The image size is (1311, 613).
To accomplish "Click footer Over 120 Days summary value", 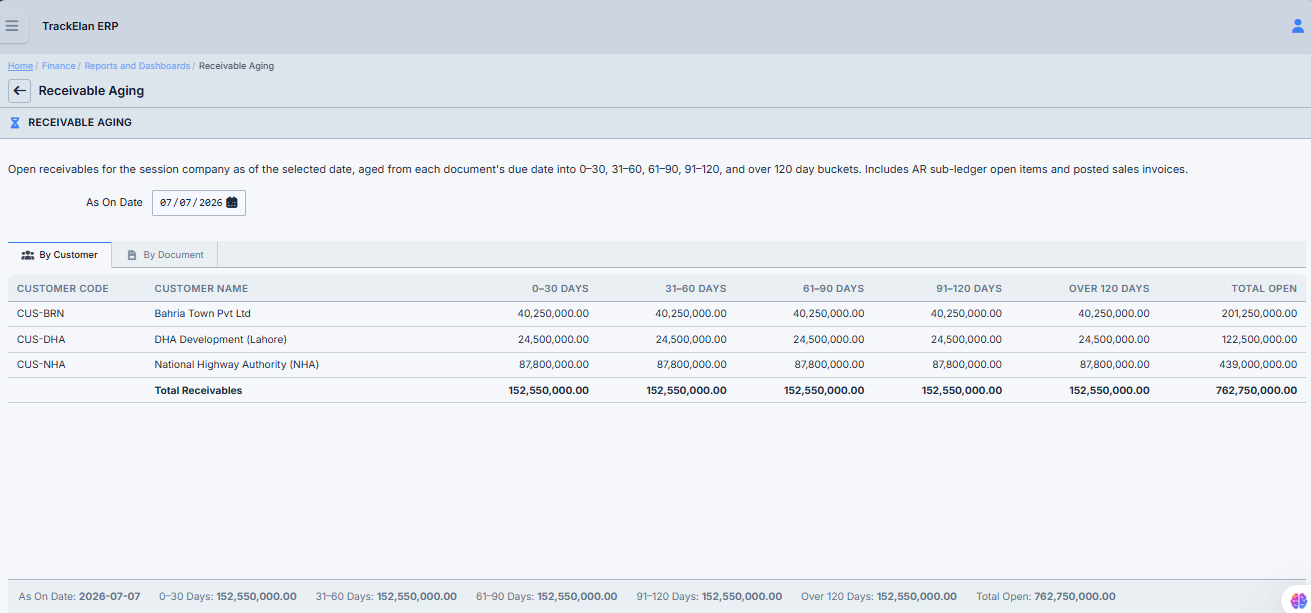I will coord(916,597).
